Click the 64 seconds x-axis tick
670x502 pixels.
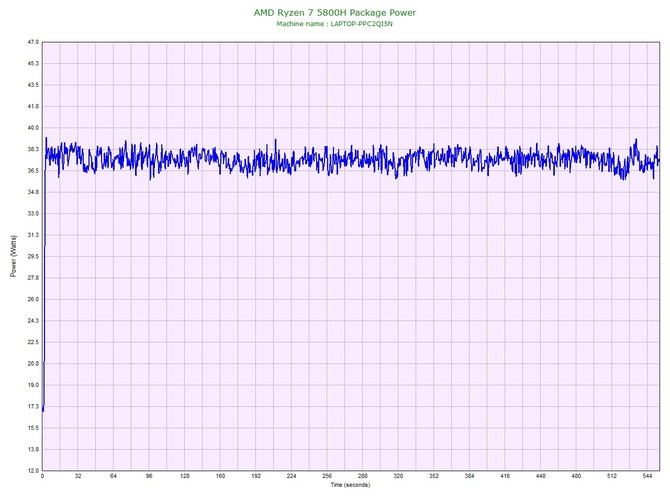tap(113, 476)
